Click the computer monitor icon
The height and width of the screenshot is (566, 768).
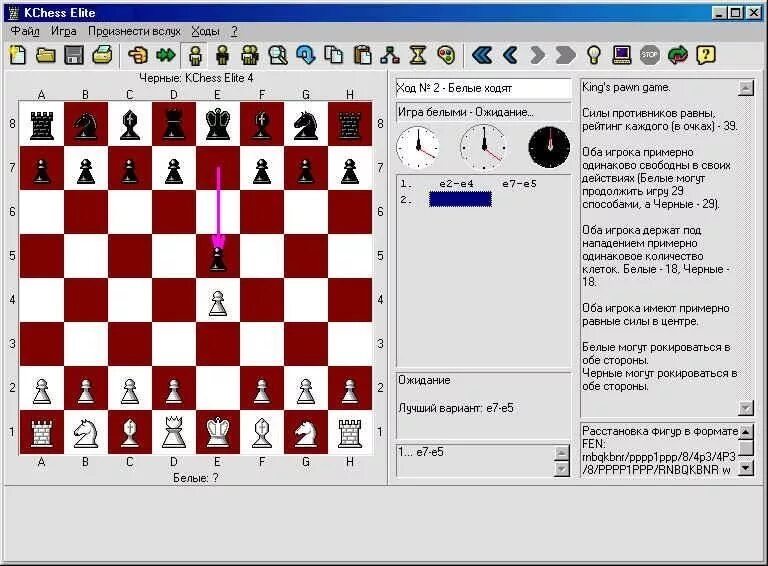622,55
